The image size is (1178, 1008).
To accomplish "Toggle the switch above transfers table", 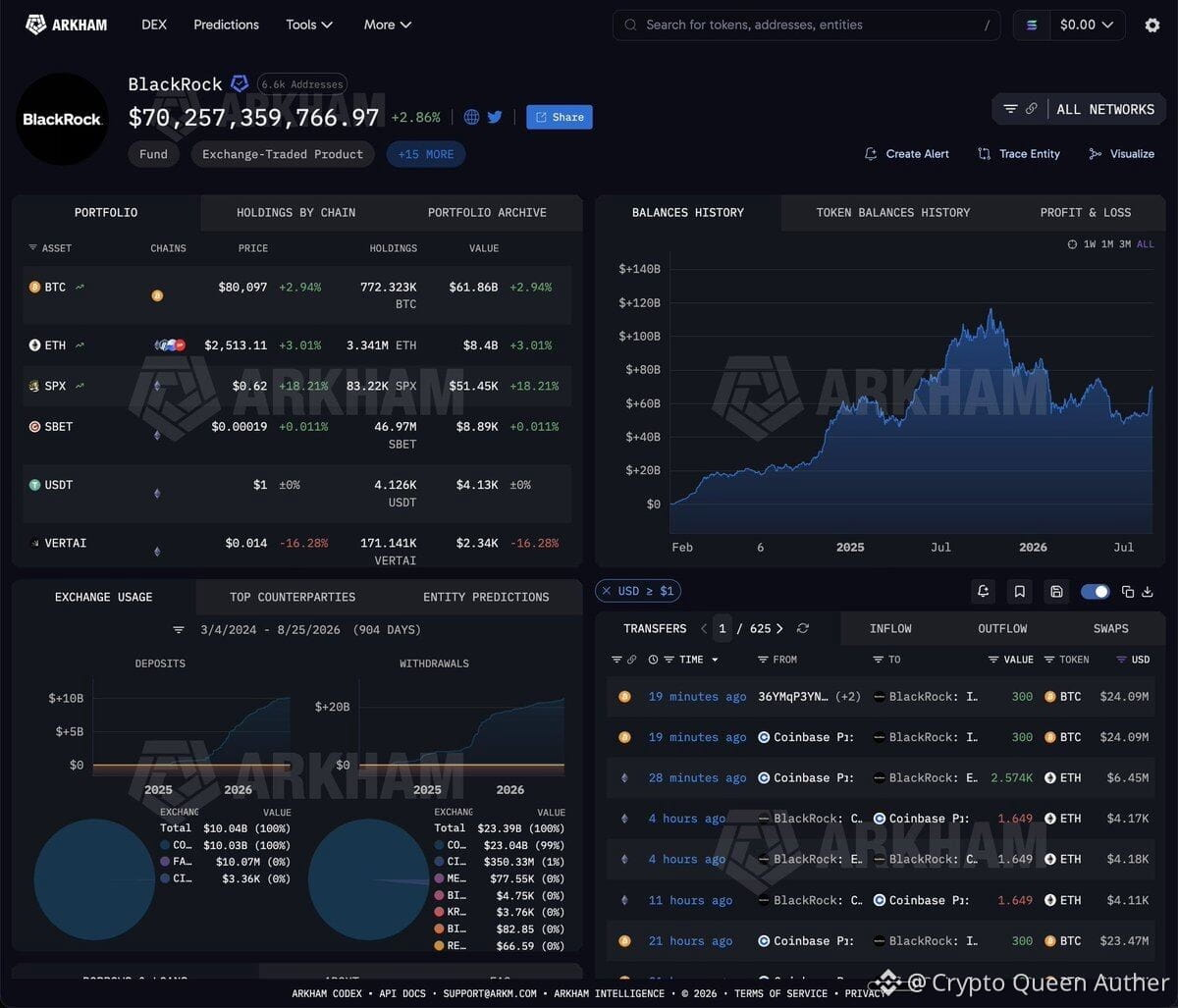I will click(1095, 591).
